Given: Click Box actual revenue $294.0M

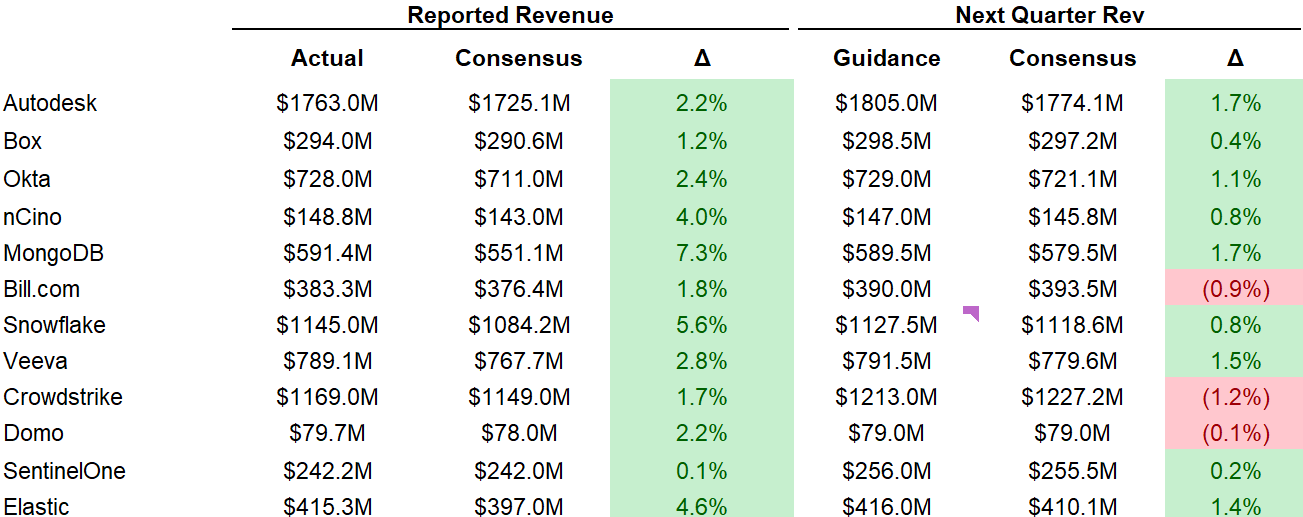Looking at the screenshot, I should [x=327, y=141].
